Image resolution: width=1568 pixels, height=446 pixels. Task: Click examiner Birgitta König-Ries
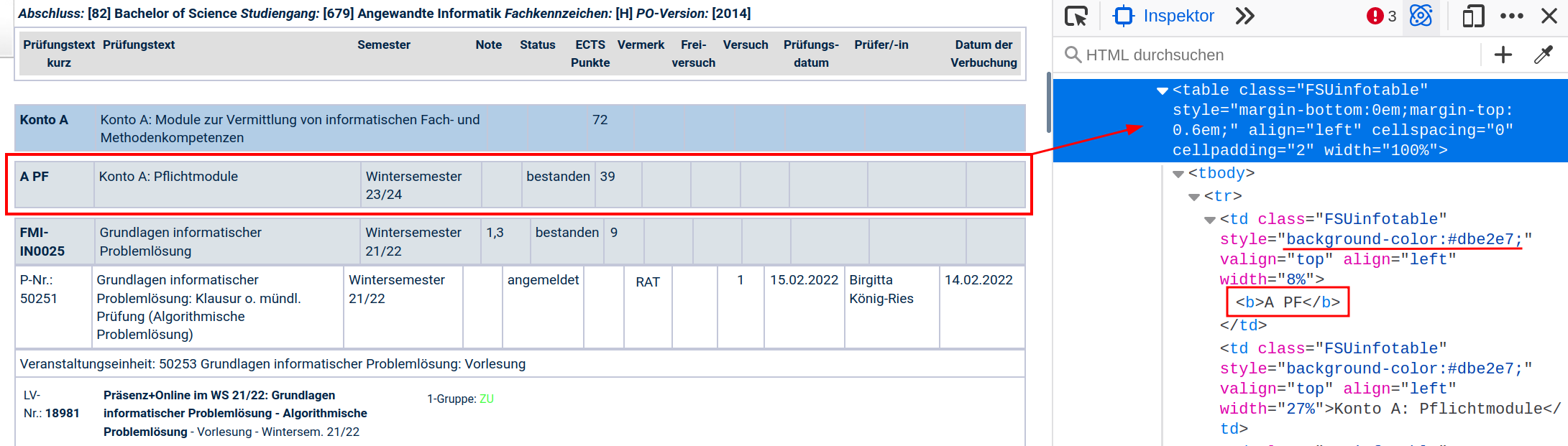(881, 289)
